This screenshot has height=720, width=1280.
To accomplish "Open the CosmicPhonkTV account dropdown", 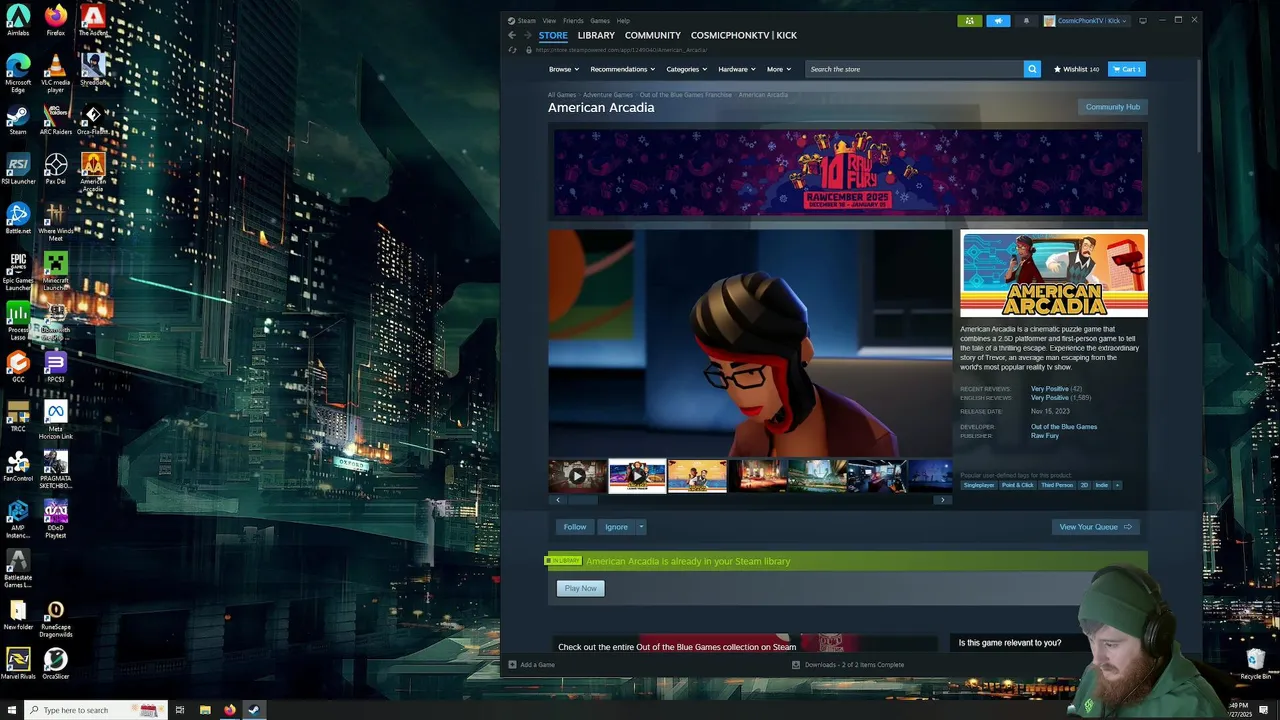I will coord(1086,20).
